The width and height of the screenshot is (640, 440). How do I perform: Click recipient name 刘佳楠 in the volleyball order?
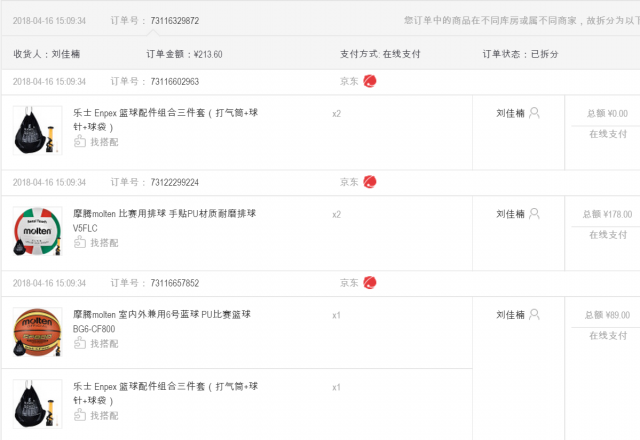(x=510, y=214)
